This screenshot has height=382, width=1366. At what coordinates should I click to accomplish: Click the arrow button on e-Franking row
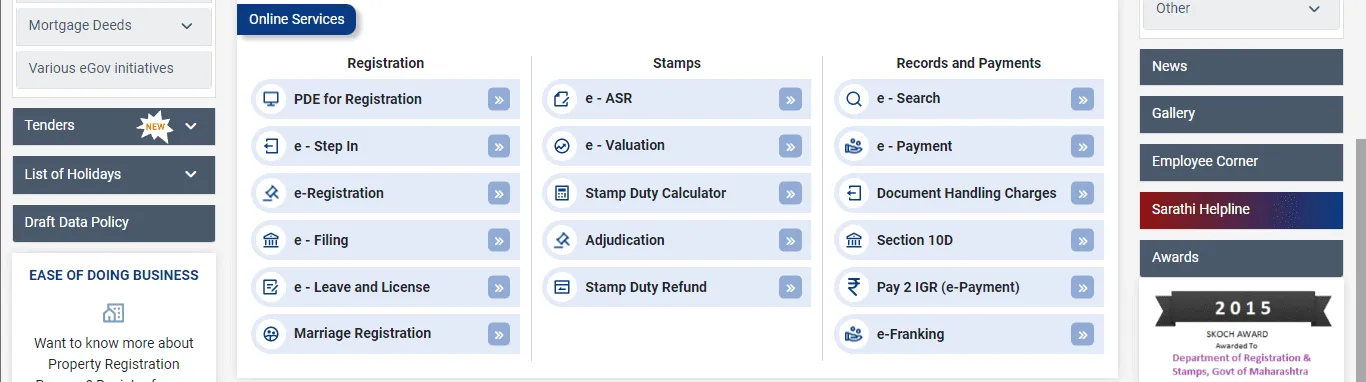[1082, 334]
